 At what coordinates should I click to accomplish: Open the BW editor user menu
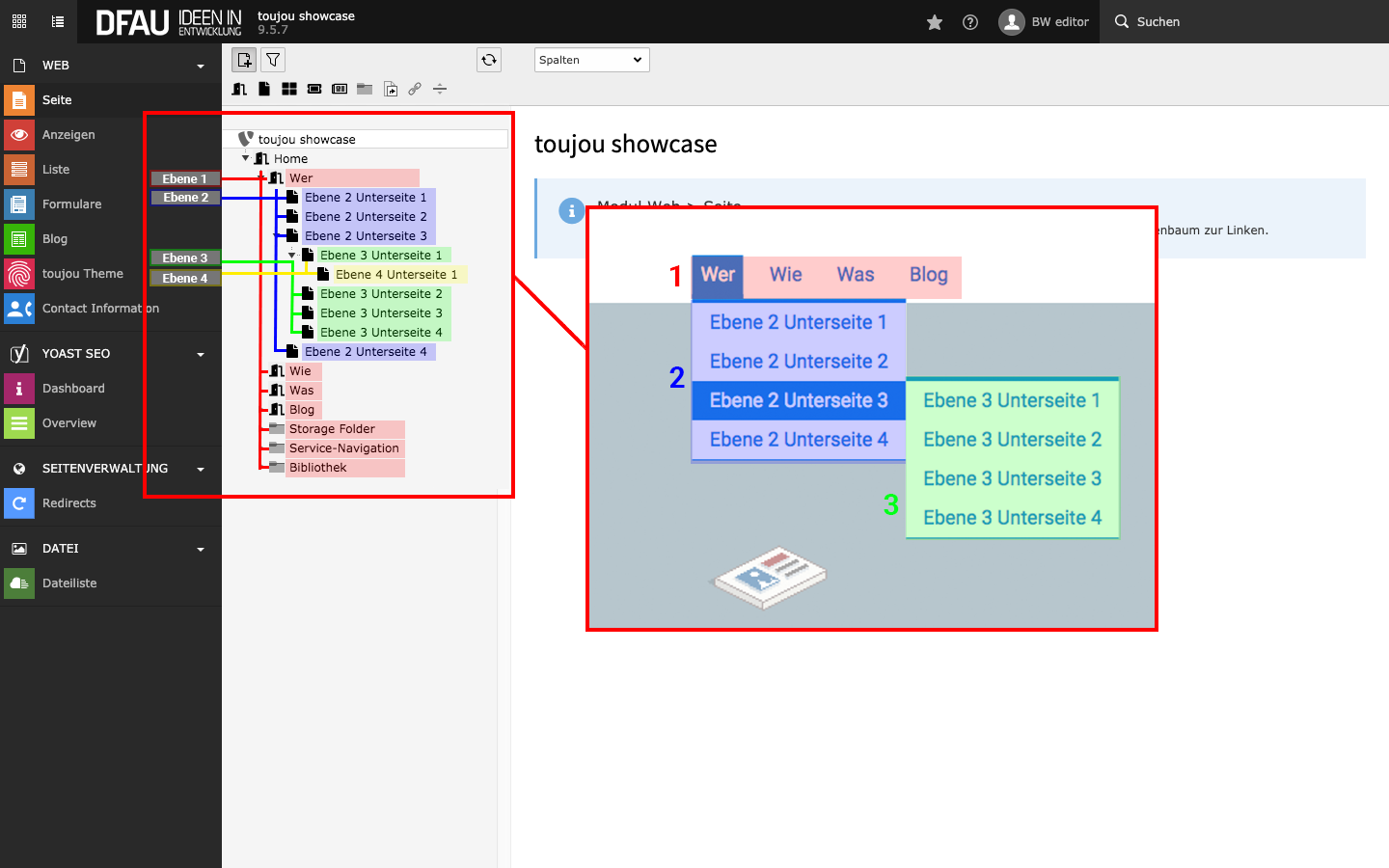click(1045, 22)
